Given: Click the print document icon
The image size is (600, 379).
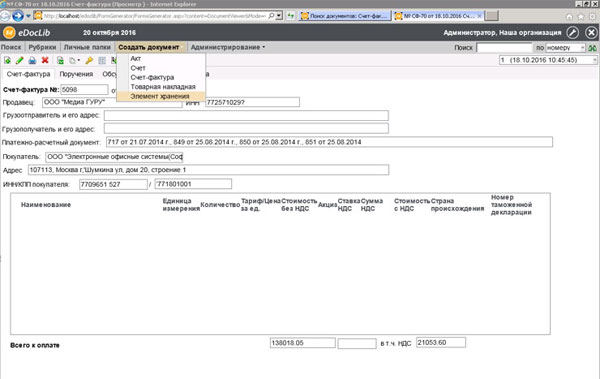Looking at the screenshot, I should (33, 60).
